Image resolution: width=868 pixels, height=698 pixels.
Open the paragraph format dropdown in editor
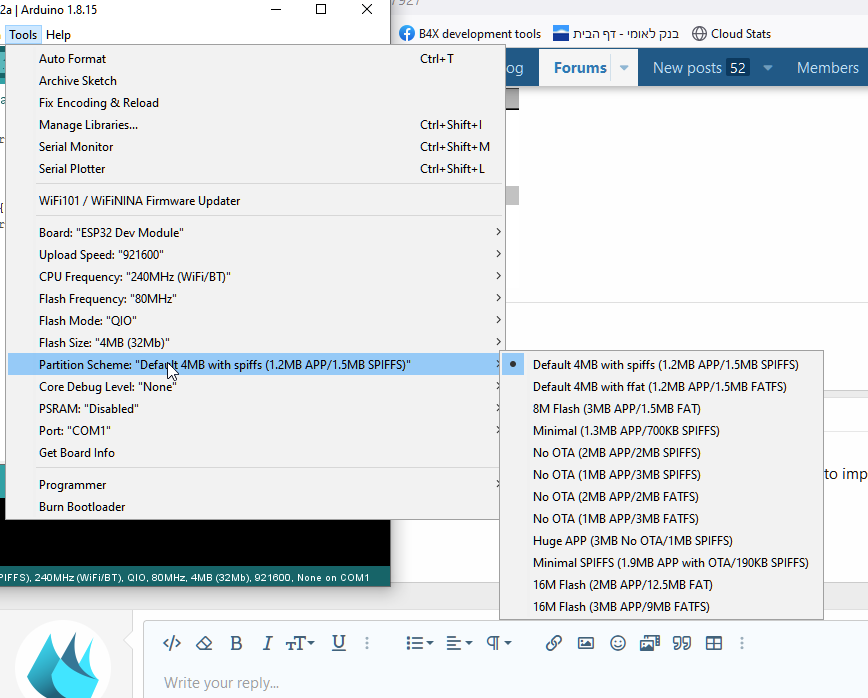(498, 643)
